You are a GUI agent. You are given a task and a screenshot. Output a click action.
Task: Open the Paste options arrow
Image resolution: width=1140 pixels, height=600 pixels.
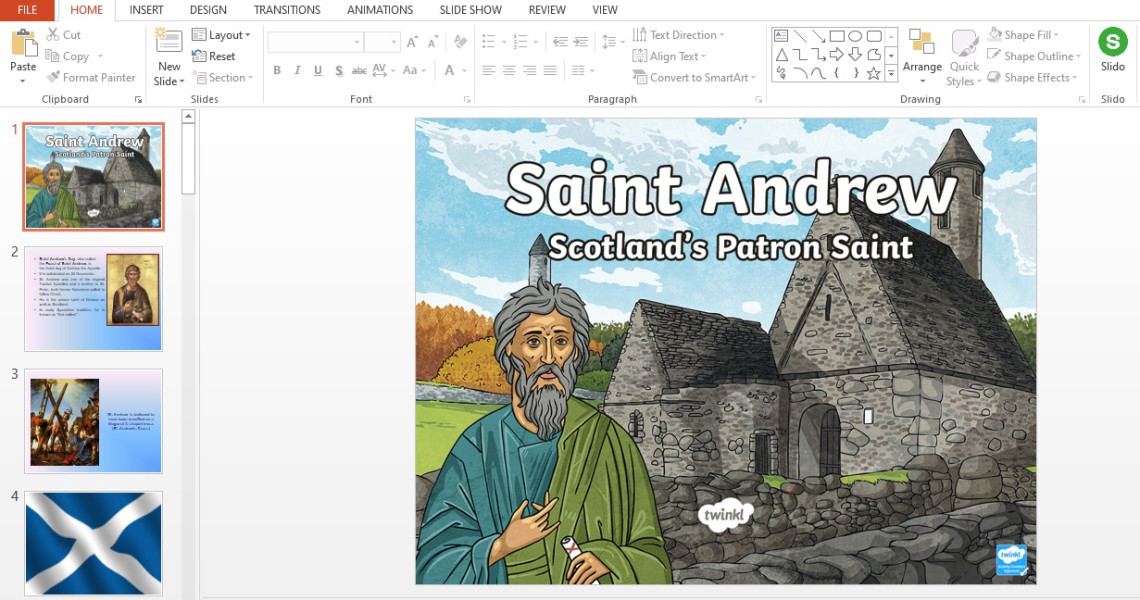point(23,81)
